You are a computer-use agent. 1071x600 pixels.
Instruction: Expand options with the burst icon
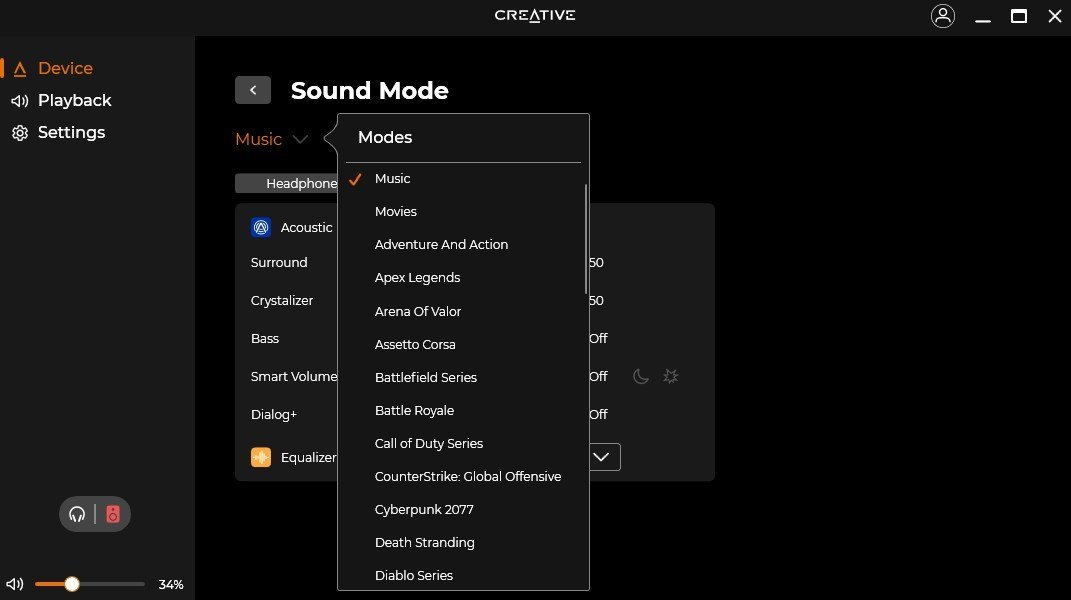coord(670,376)
